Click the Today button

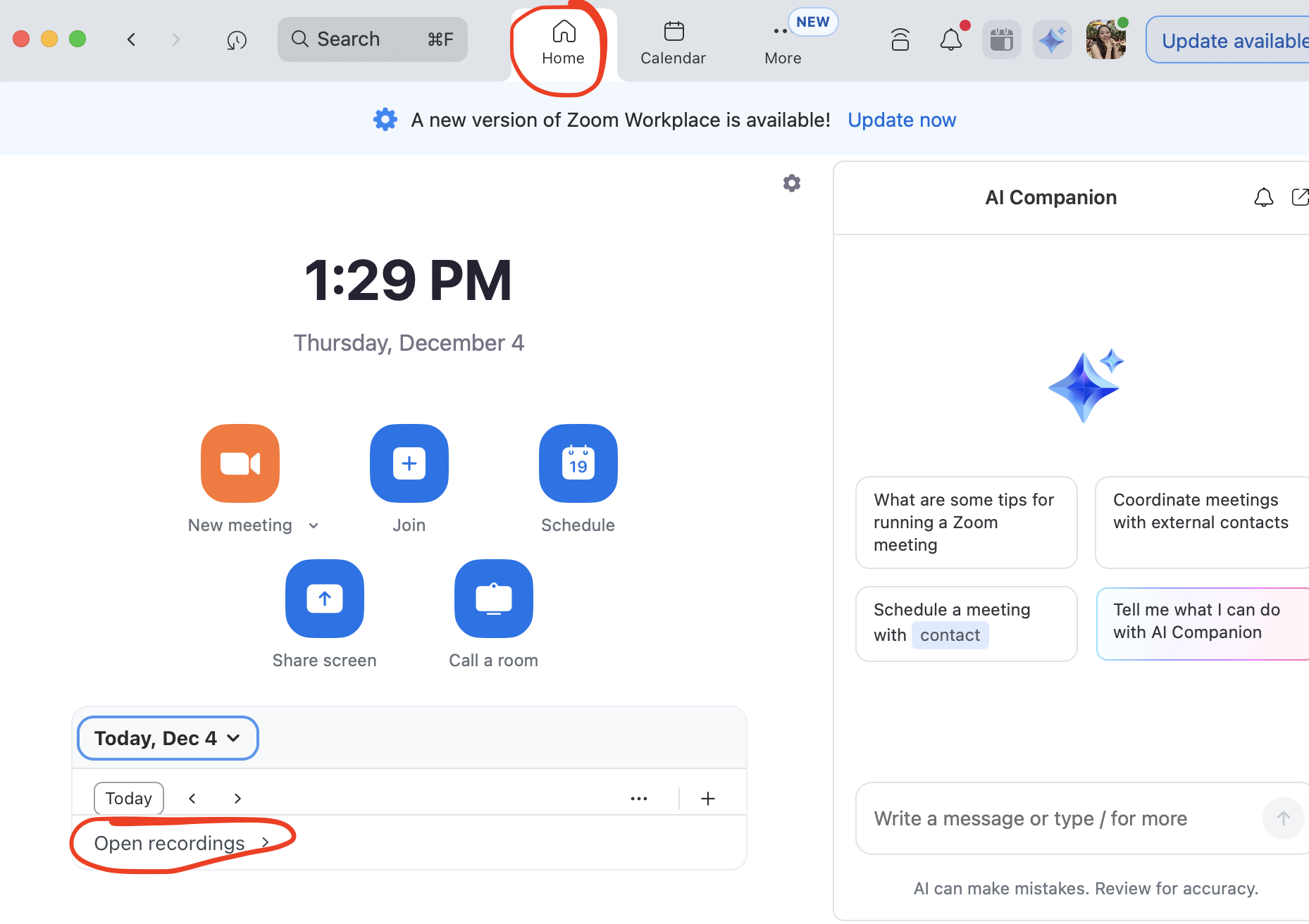tap(129, 798)
